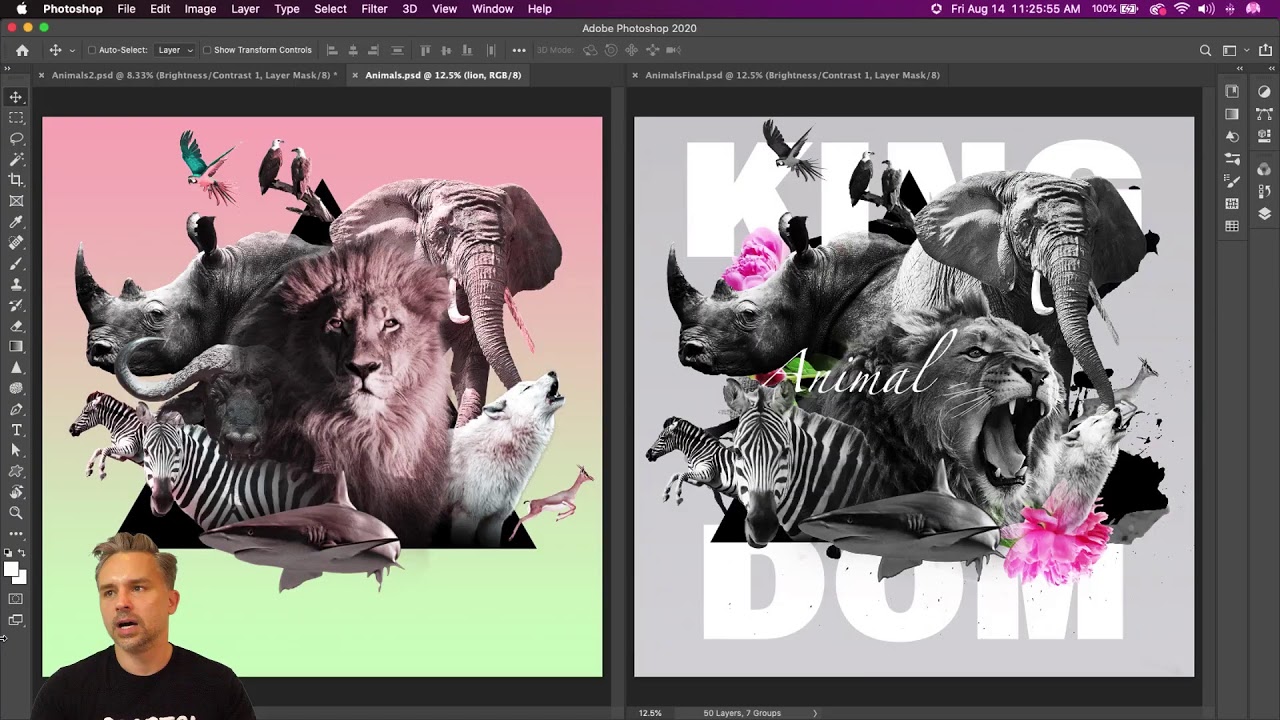1280x720 pixels.
Task: Activate the Zoom tool in toolbar
Action: (16, 513)
